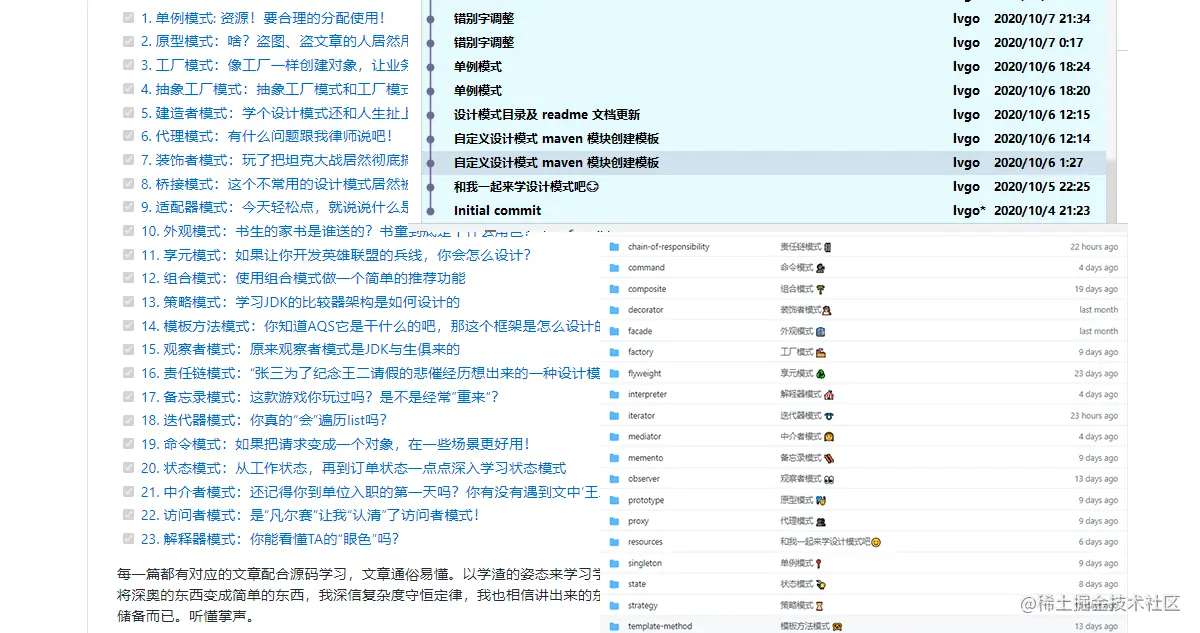Screen dimensions: 1200x633
Task: Tick the checkbox next to 16. 责任链模式
Action: coord(127,373)
